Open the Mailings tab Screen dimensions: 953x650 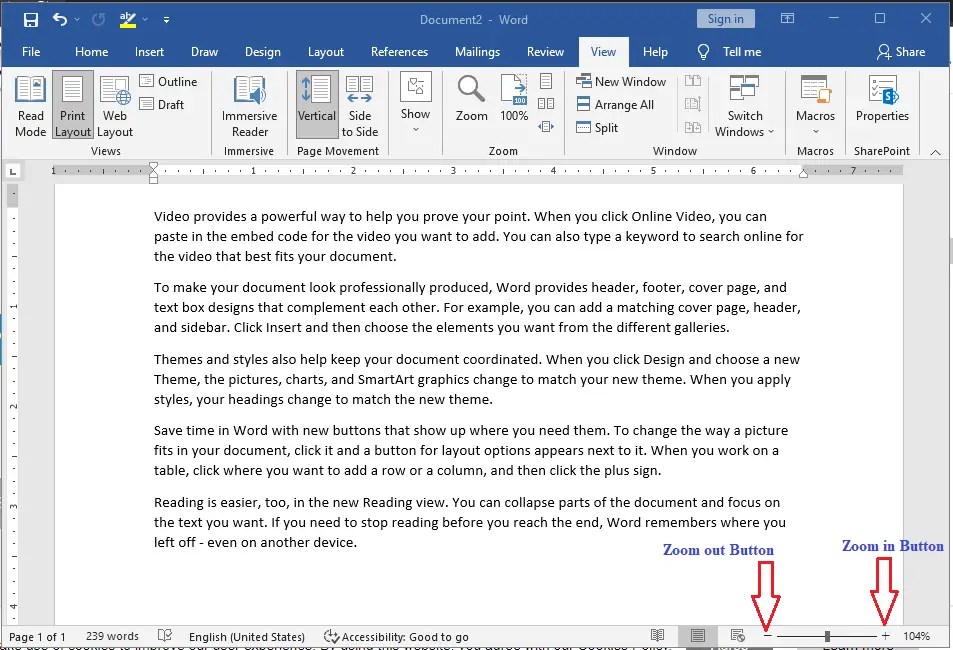(477, 52)
